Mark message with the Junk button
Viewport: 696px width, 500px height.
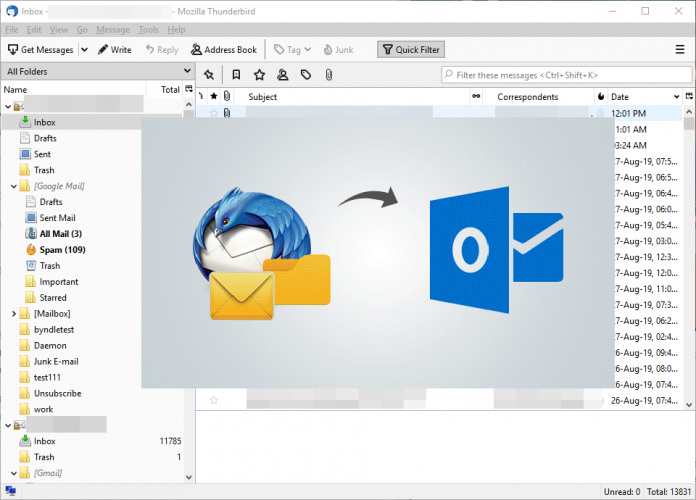coord(338,50)
